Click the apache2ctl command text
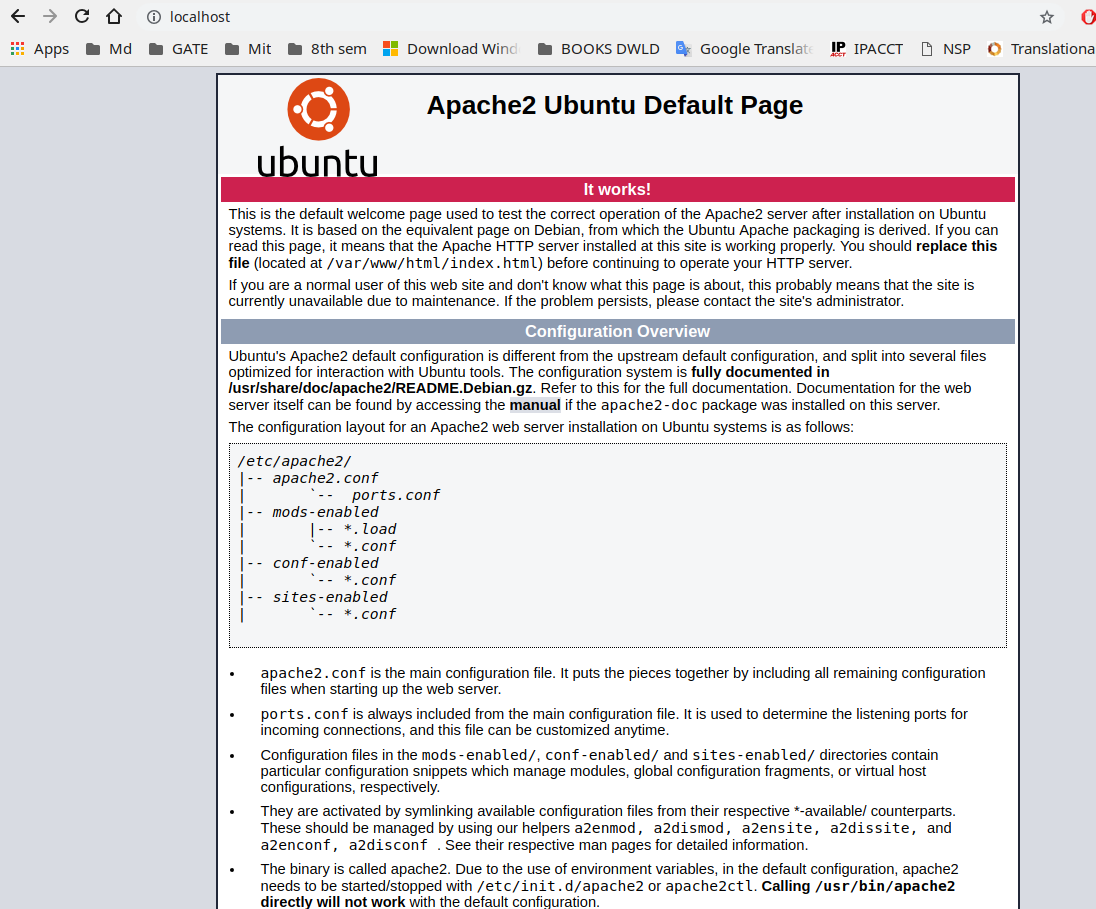The height and width of the screenshot is (909, 1096). [709, 887]
